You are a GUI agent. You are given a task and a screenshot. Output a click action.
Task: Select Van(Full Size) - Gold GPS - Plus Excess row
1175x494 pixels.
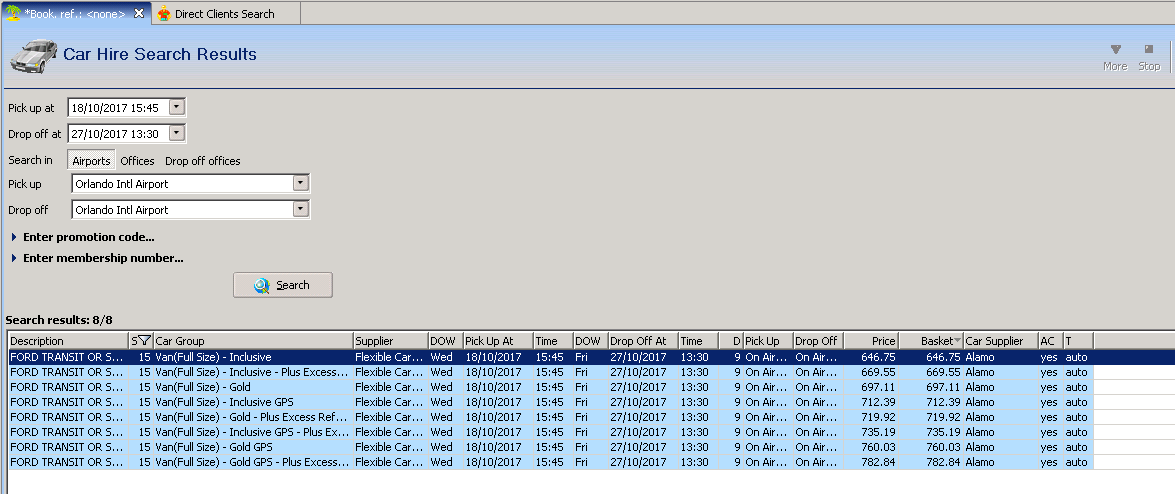coord(551,462)
